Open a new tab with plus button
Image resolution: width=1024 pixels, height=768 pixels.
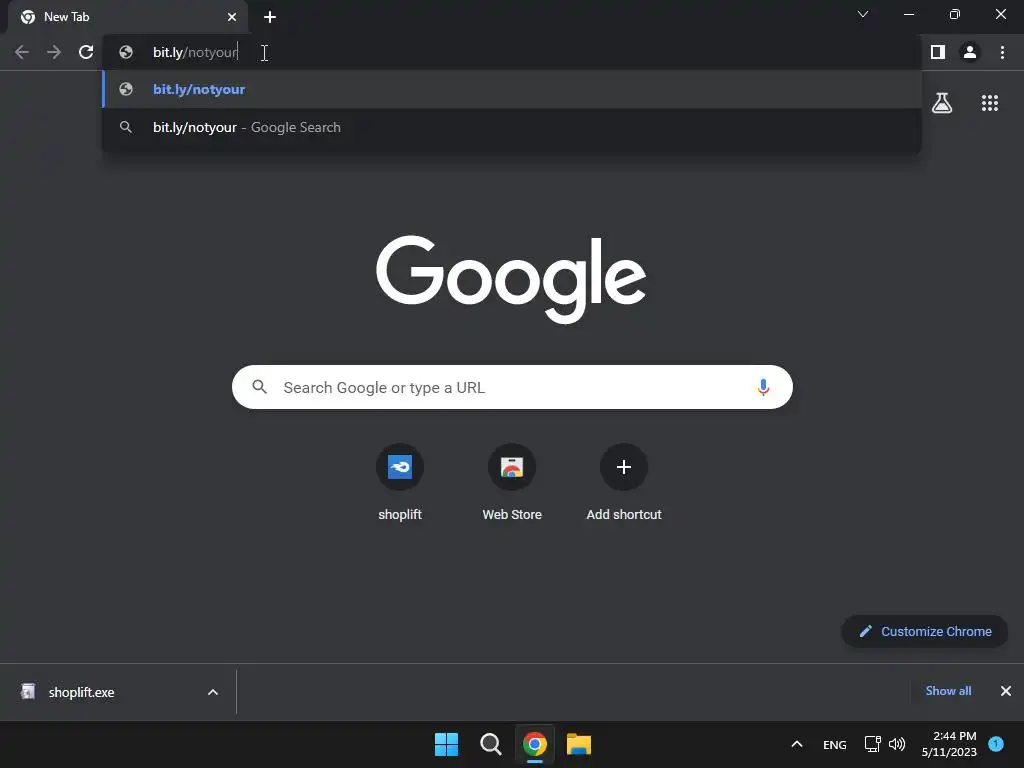pyautogui.click(x=270, y=17)
